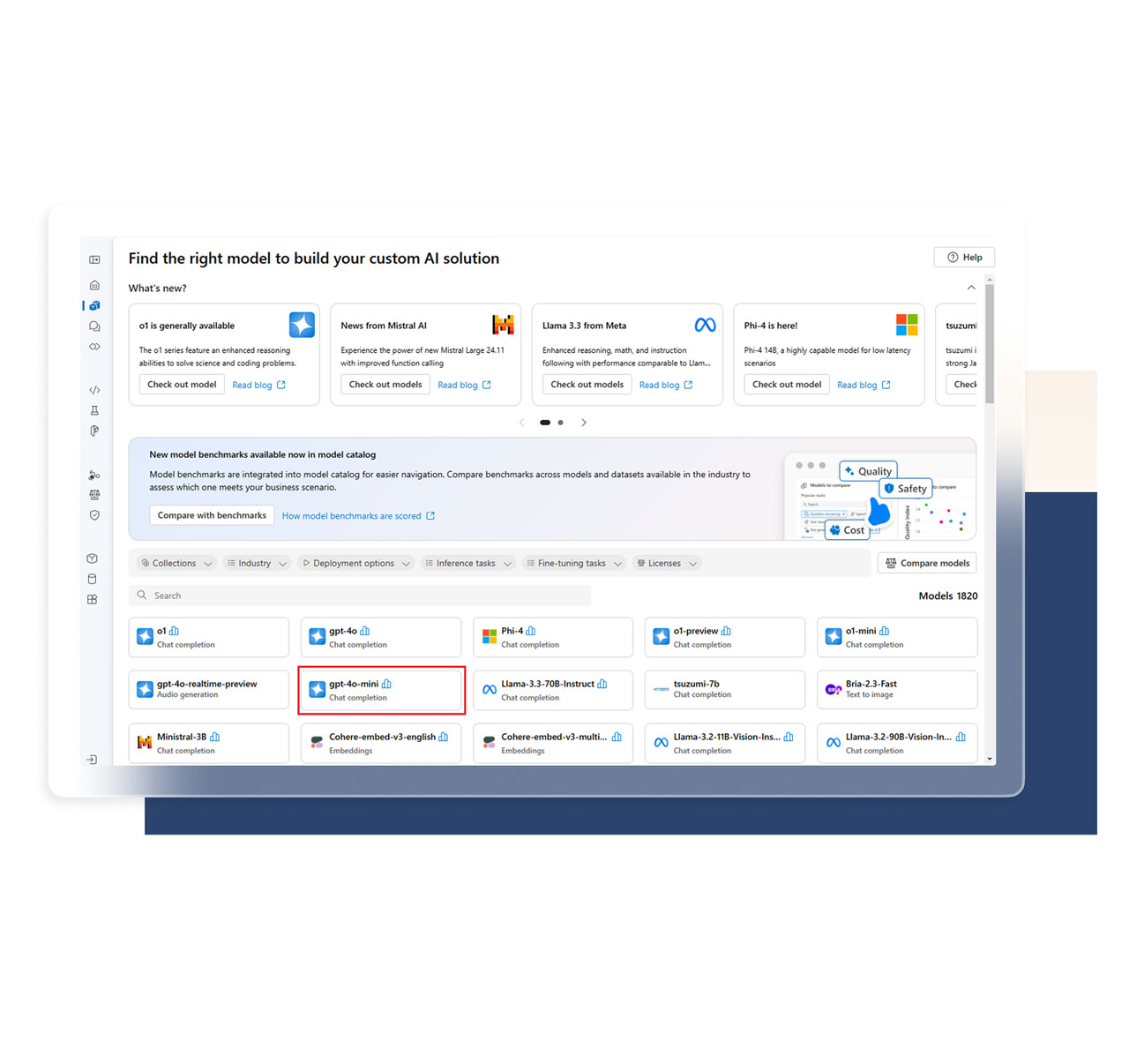1129x1064 pixels.
Task: Click the scrollbar down arrow
Action: 990,759
